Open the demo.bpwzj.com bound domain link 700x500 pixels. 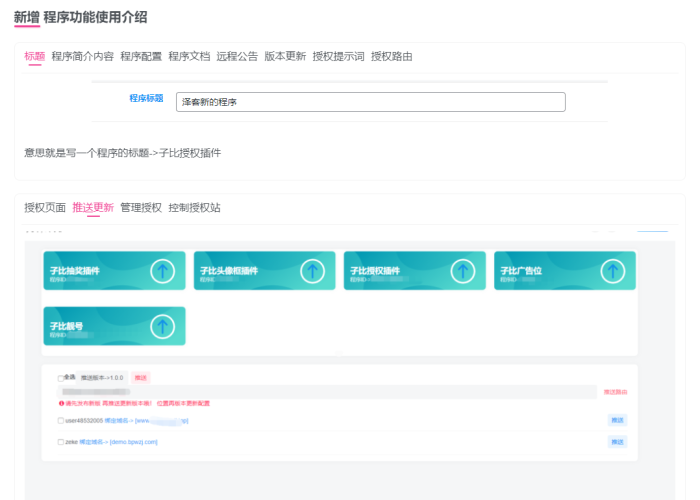tap(118, 442)
